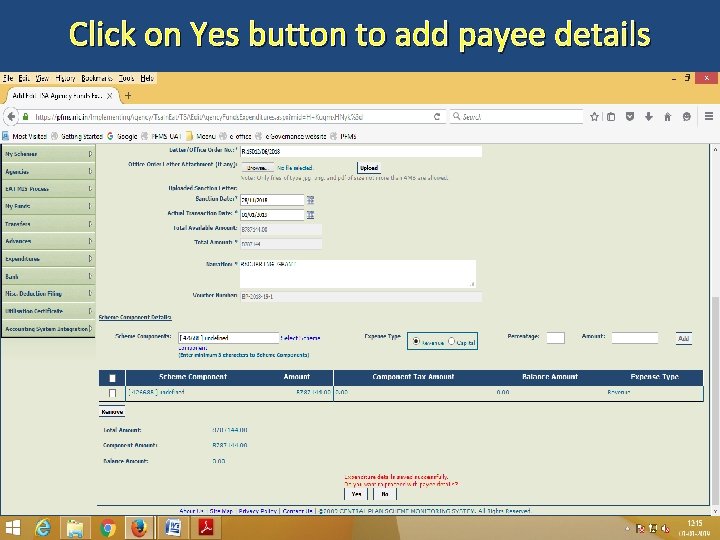Open downloads arrow icon
The image size is (720, 540).
click(x=649, y=117)
